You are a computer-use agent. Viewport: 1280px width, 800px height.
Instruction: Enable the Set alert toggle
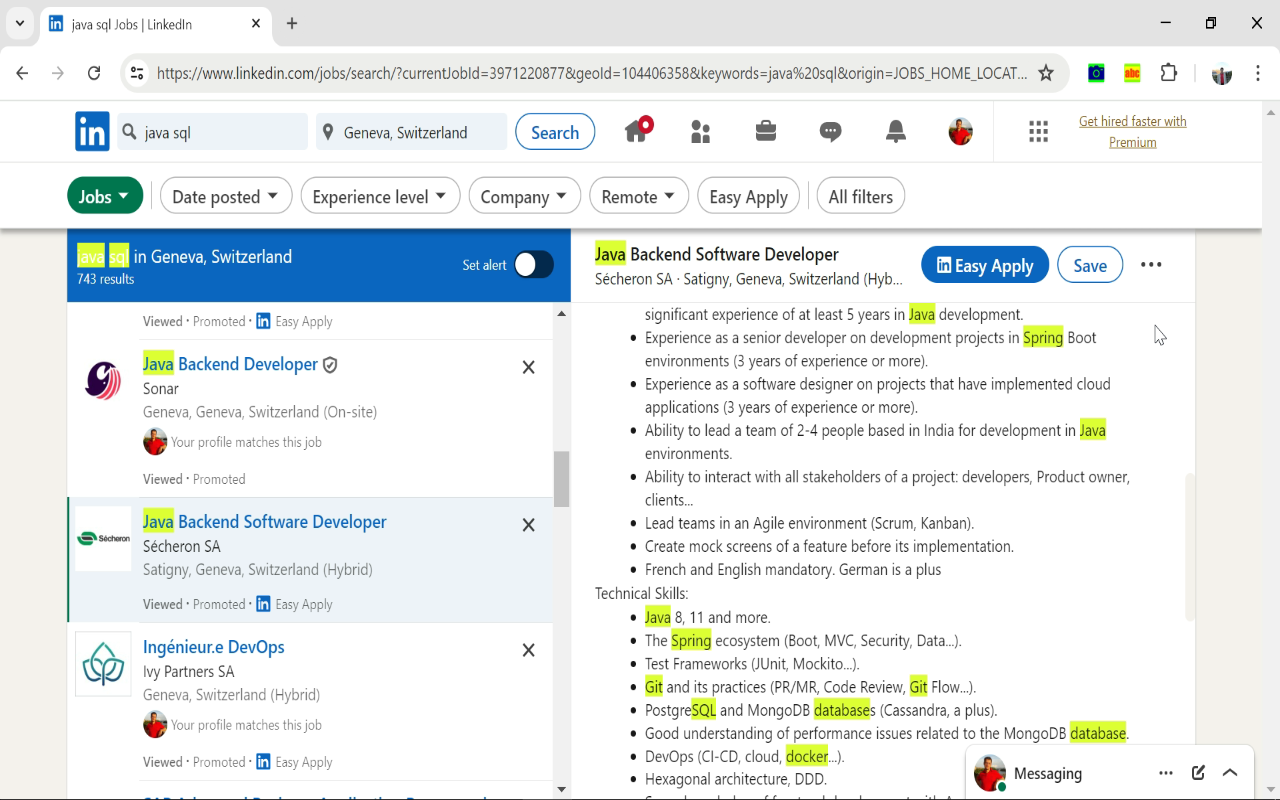pos(533,265)
